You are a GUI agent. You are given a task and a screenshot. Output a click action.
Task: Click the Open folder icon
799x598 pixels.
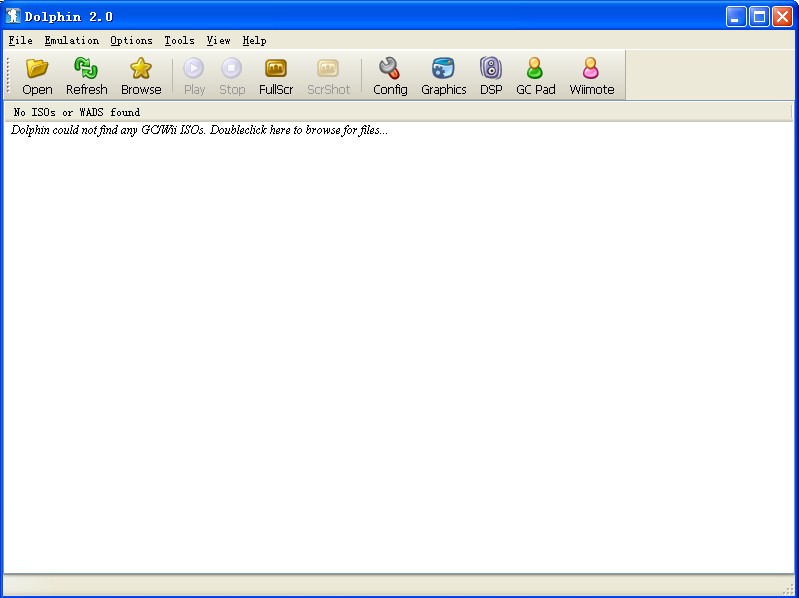[37, 68]
